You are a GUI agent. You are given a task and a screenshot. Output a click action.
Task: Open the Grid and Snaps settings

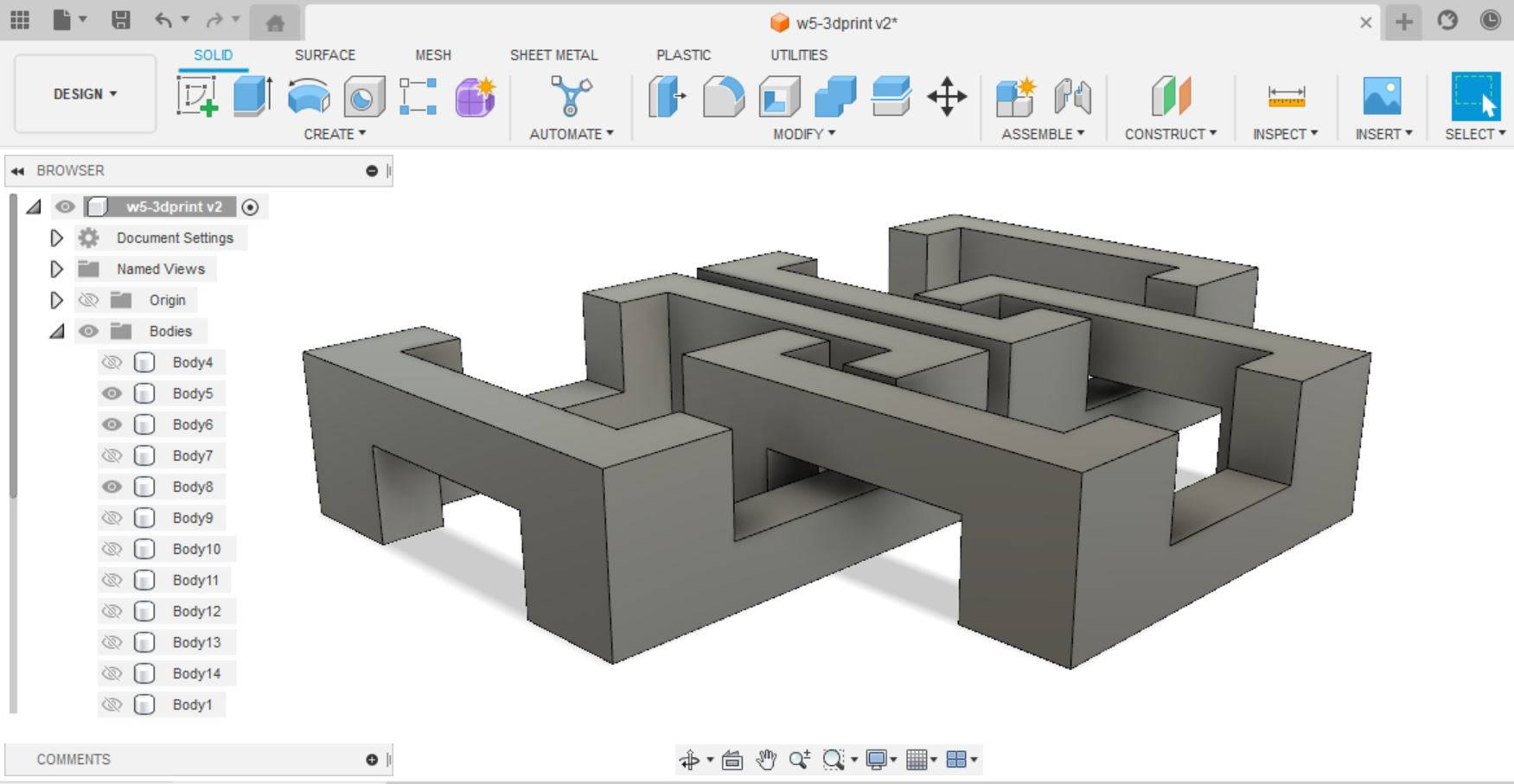click(x=921, y=760)
